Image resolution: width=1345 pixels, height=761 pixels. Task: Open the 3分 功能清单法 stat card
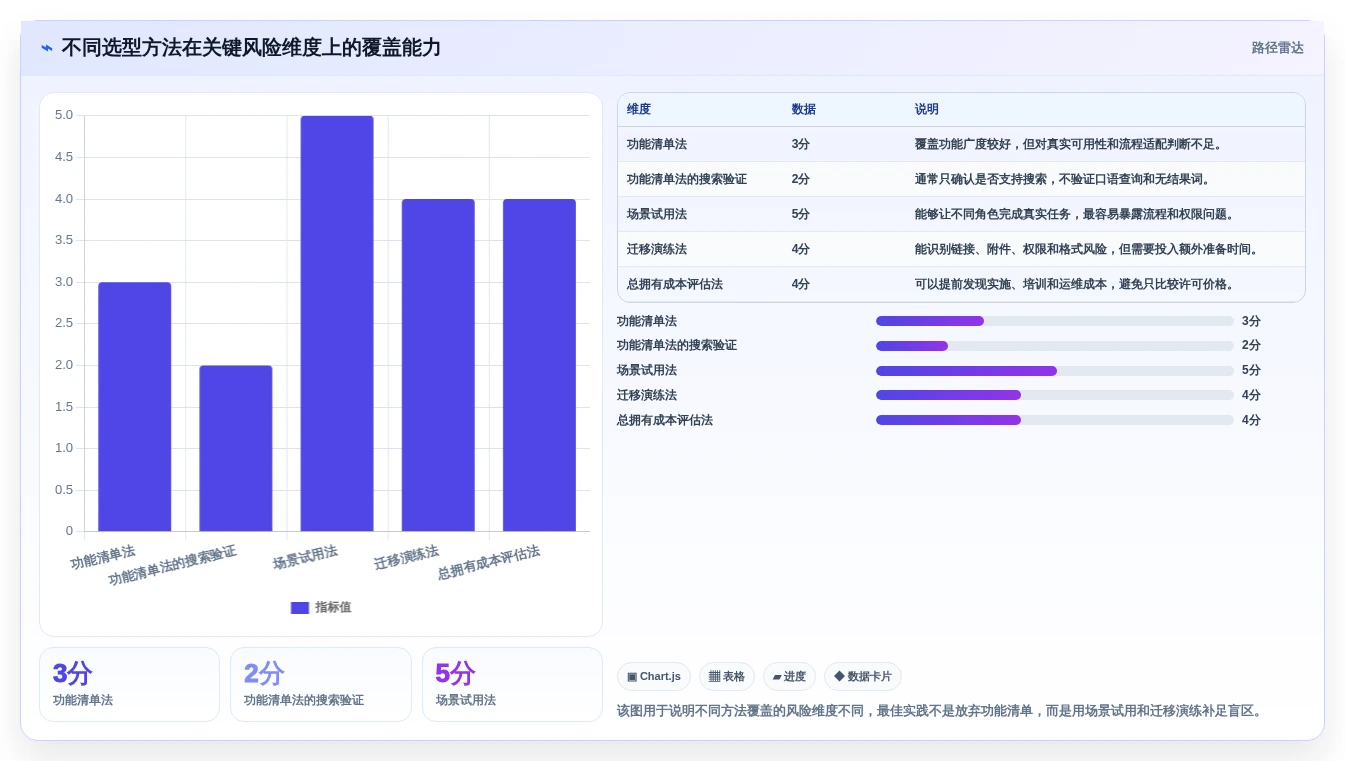pyautogui.click(x=129, y=684)
